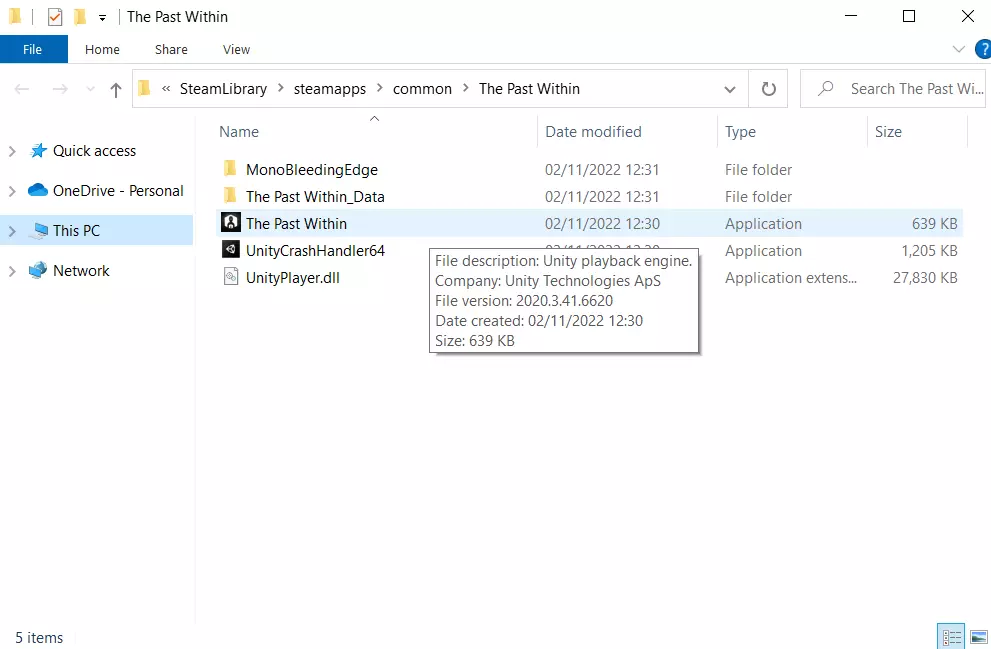Expand the Quick access tree node
The image size is (991, 649).
(12, 151)
